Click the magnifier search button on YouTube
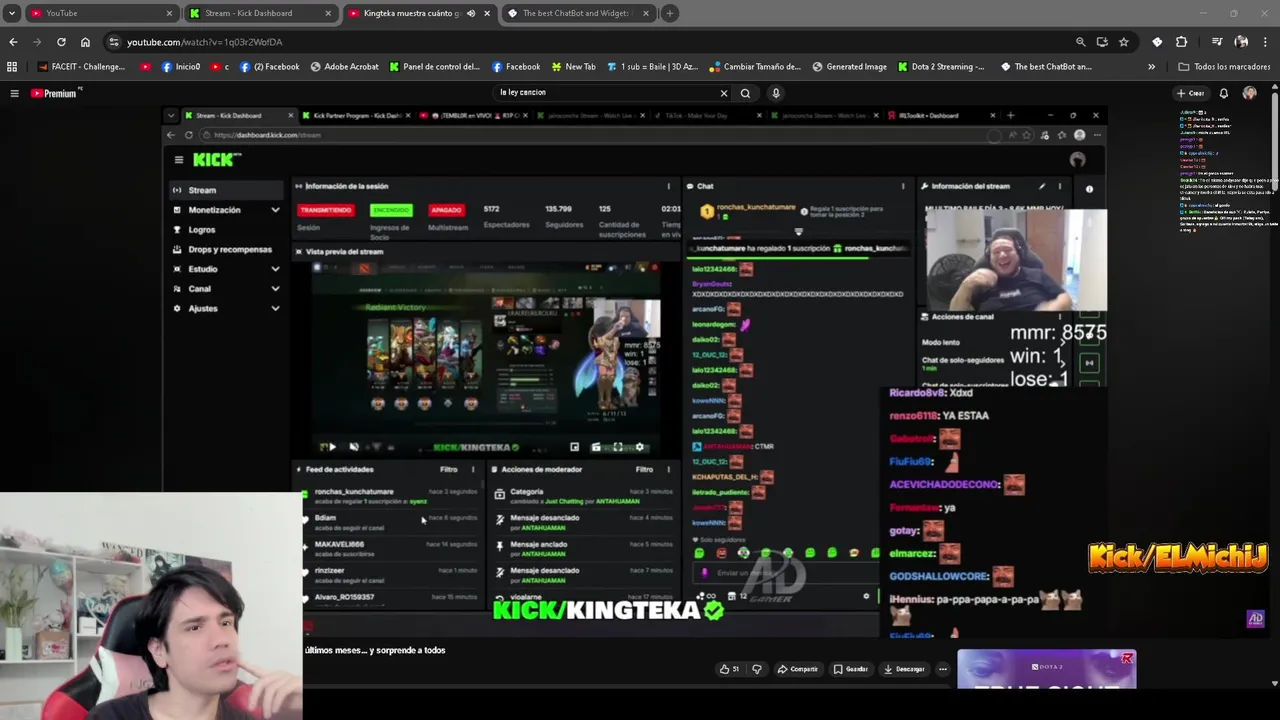Screen dimensions: 1280x720 coord(745,93)
